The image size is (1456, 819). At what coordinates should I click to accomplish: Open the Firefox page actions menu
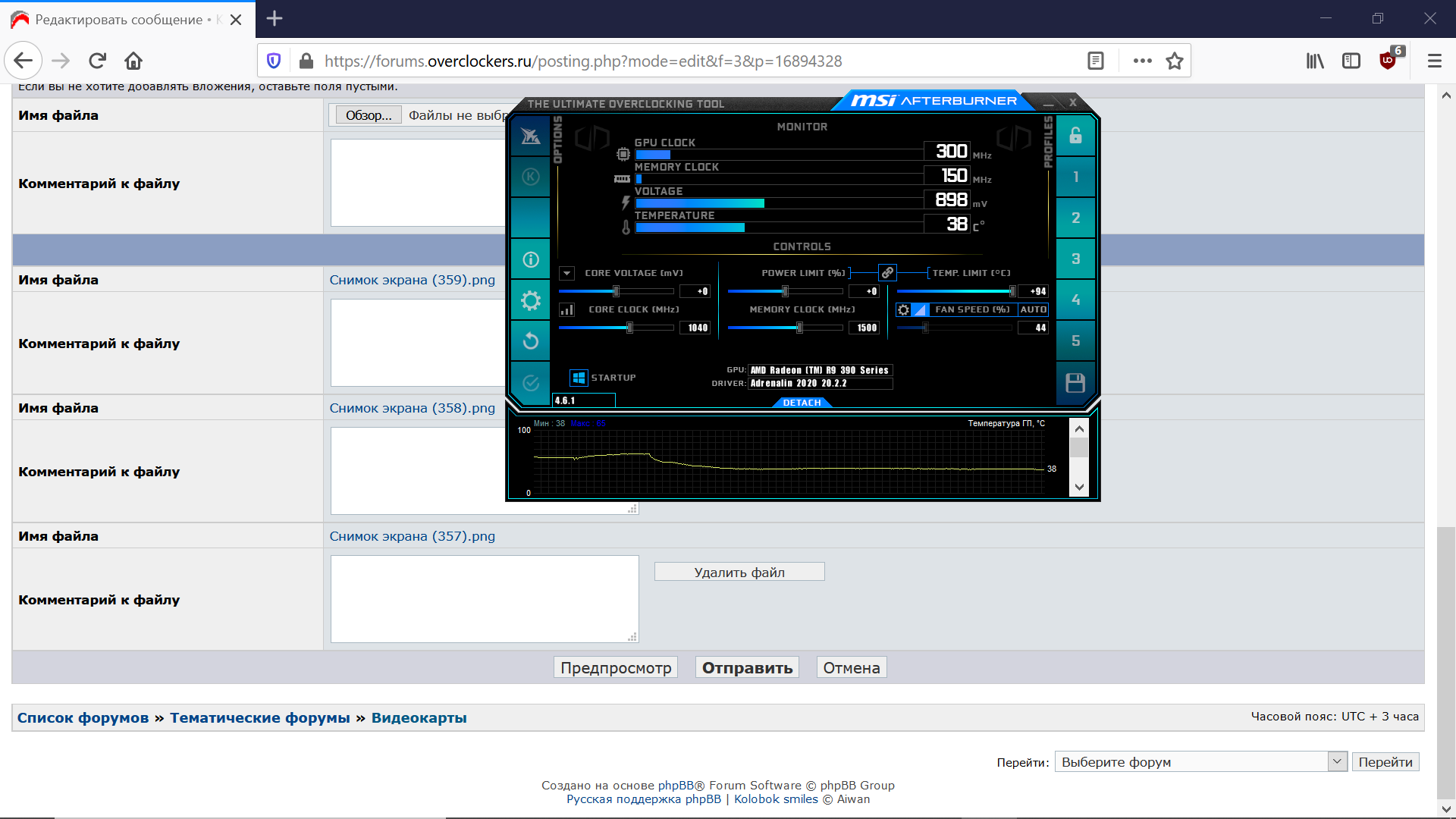coord(1142,61)
